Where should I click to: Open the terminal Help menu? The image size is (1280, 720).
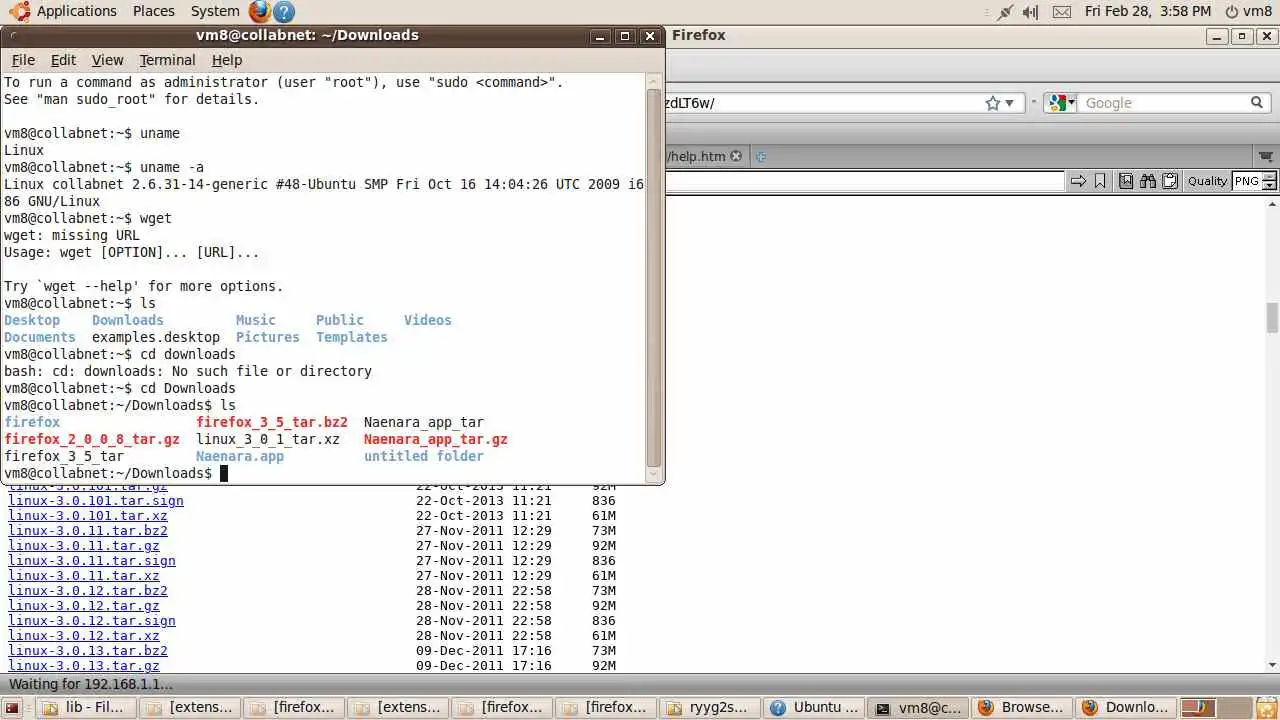click(x=227, y=60)
